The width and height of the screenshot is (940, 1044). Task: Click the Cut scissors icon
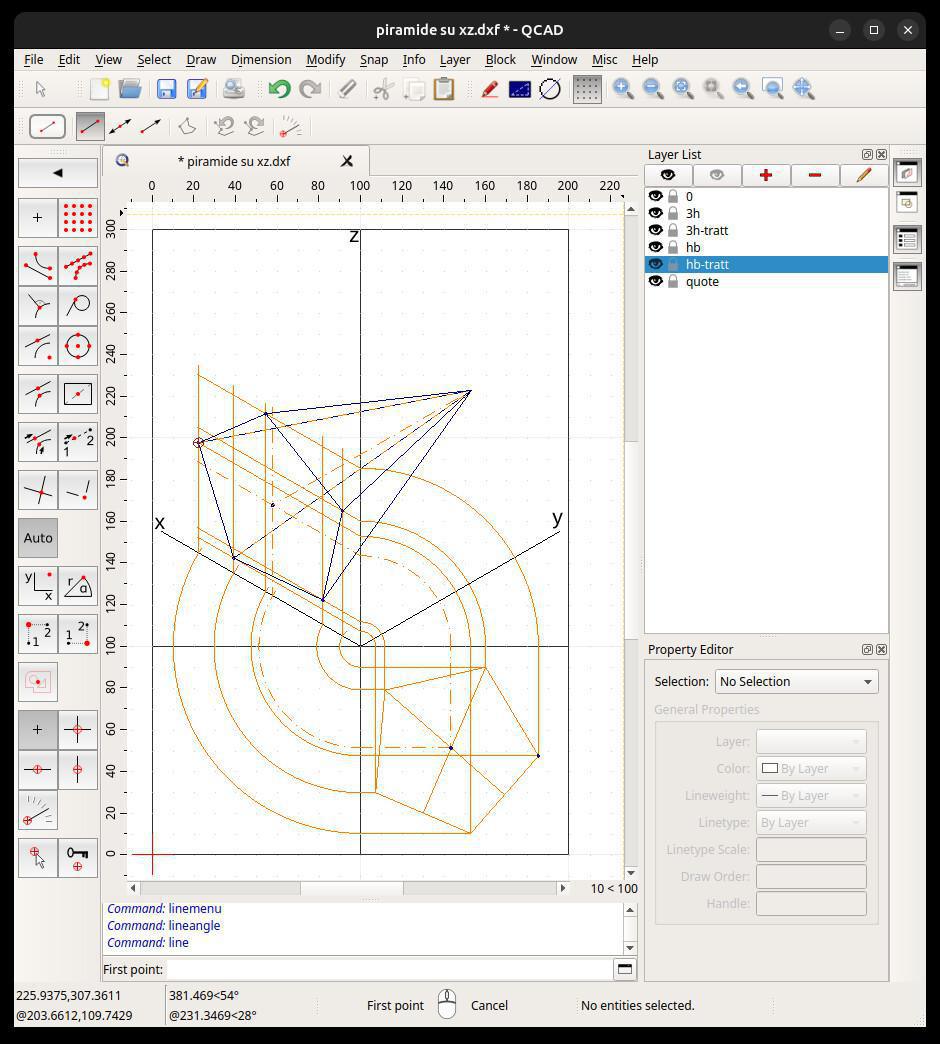(382, 89)
